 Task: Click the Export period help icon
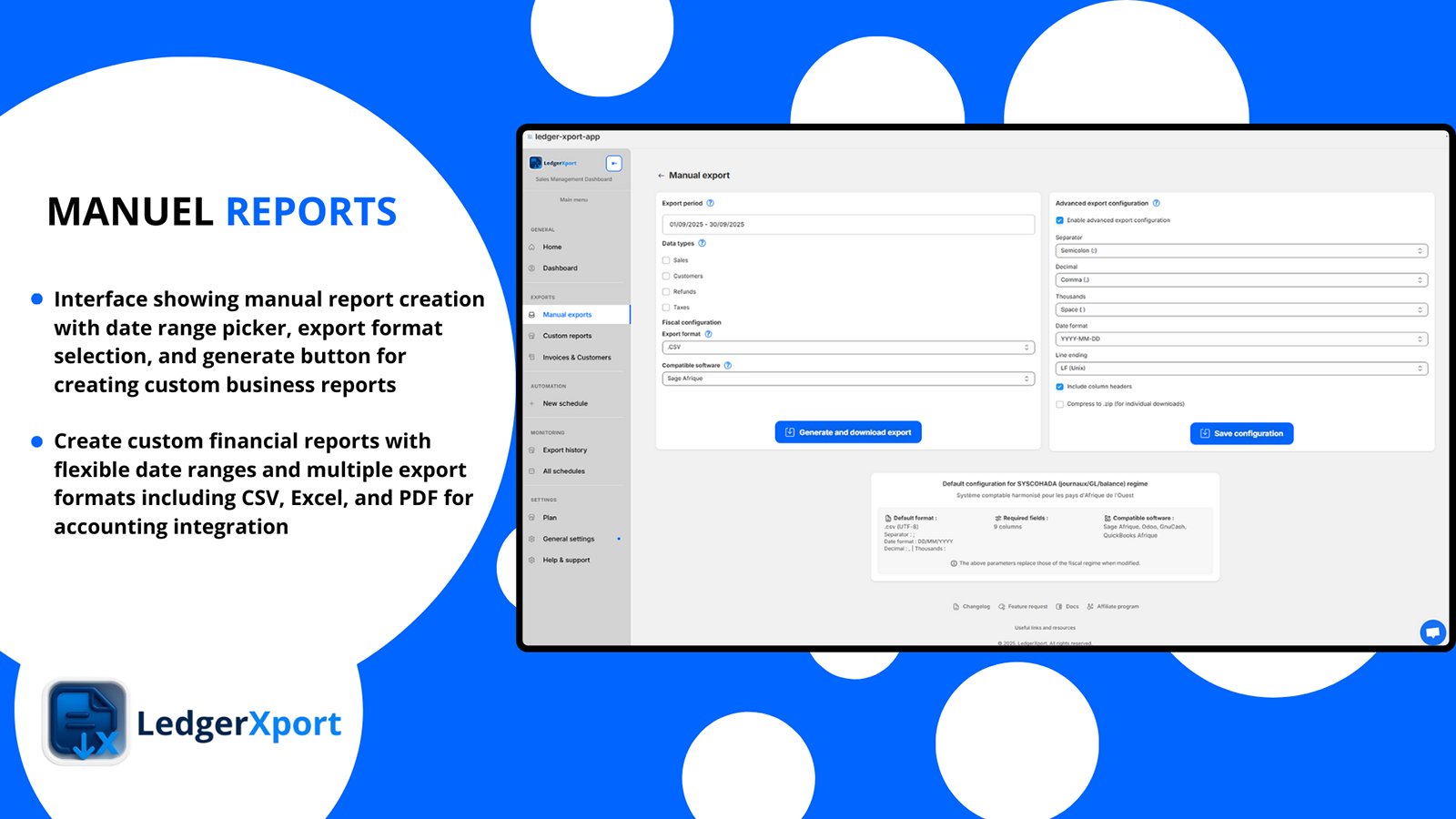(x=711, y=203)
